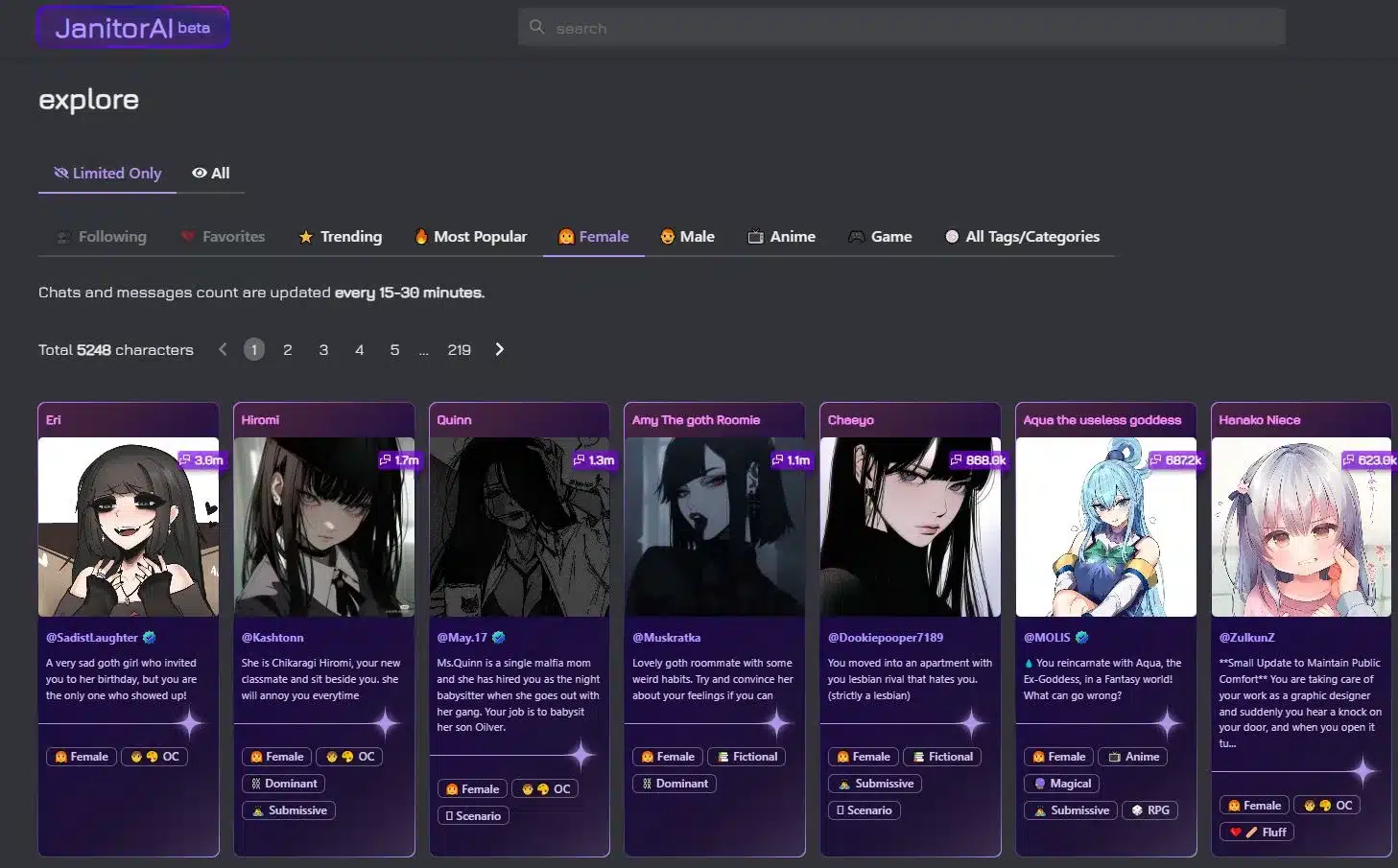Click the heart icon next to Favorites
The width and height of the screenshot is (1398, 868).
coord(190,236)
